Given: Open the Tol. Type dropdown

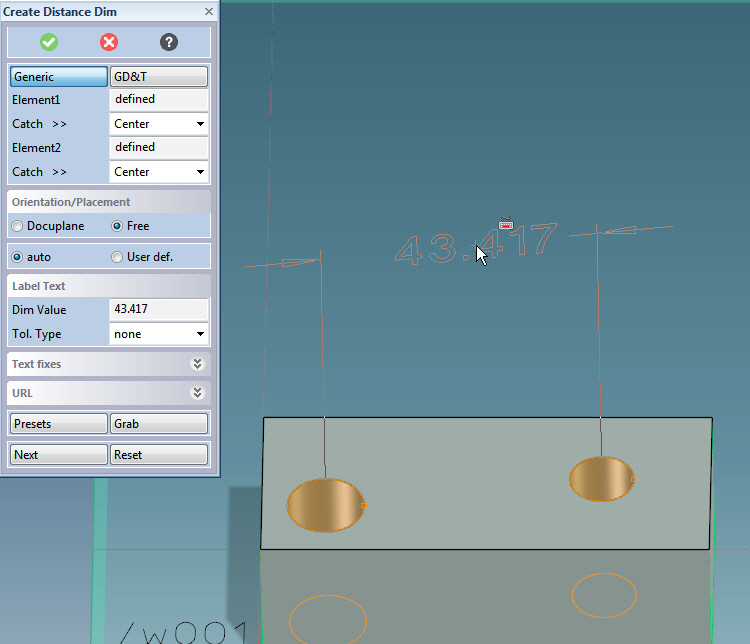Looking at the screenshot, I should pos(159,334).
